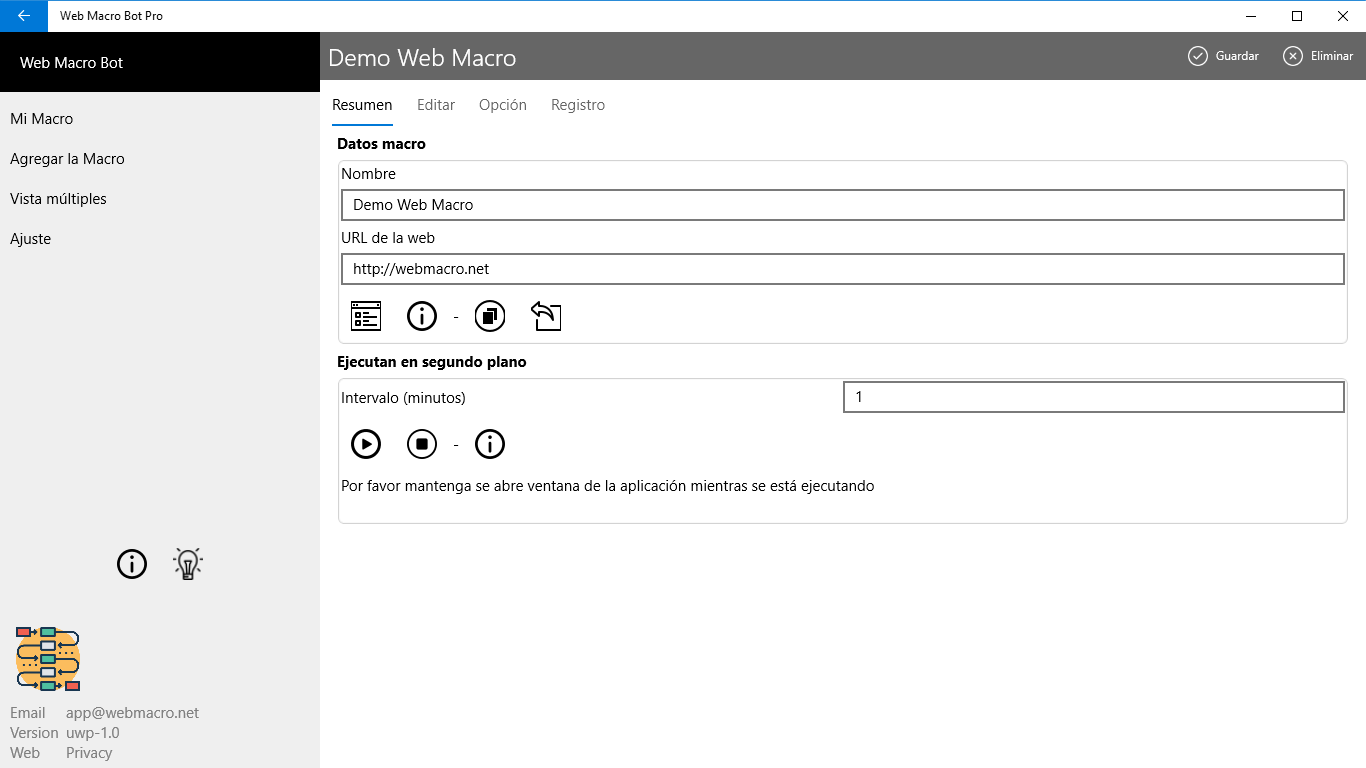Image resolution: width=1366 pixels, height=768 pixels.
Task: Click the lightbulb tips icon
Action: click(x=188, y=564)
